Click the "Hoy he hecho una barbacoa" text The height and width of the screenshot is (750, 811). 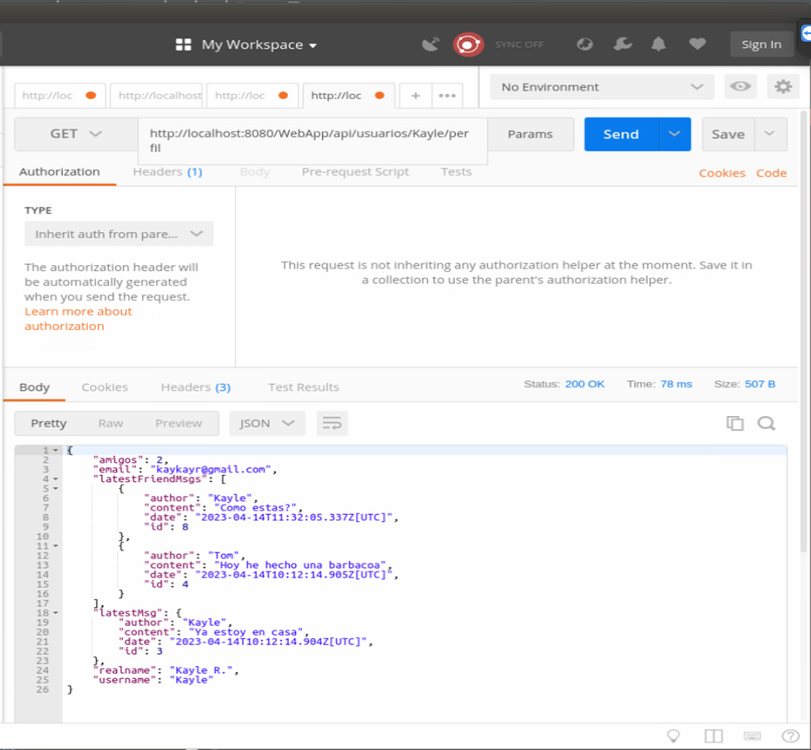click(303, 565)
